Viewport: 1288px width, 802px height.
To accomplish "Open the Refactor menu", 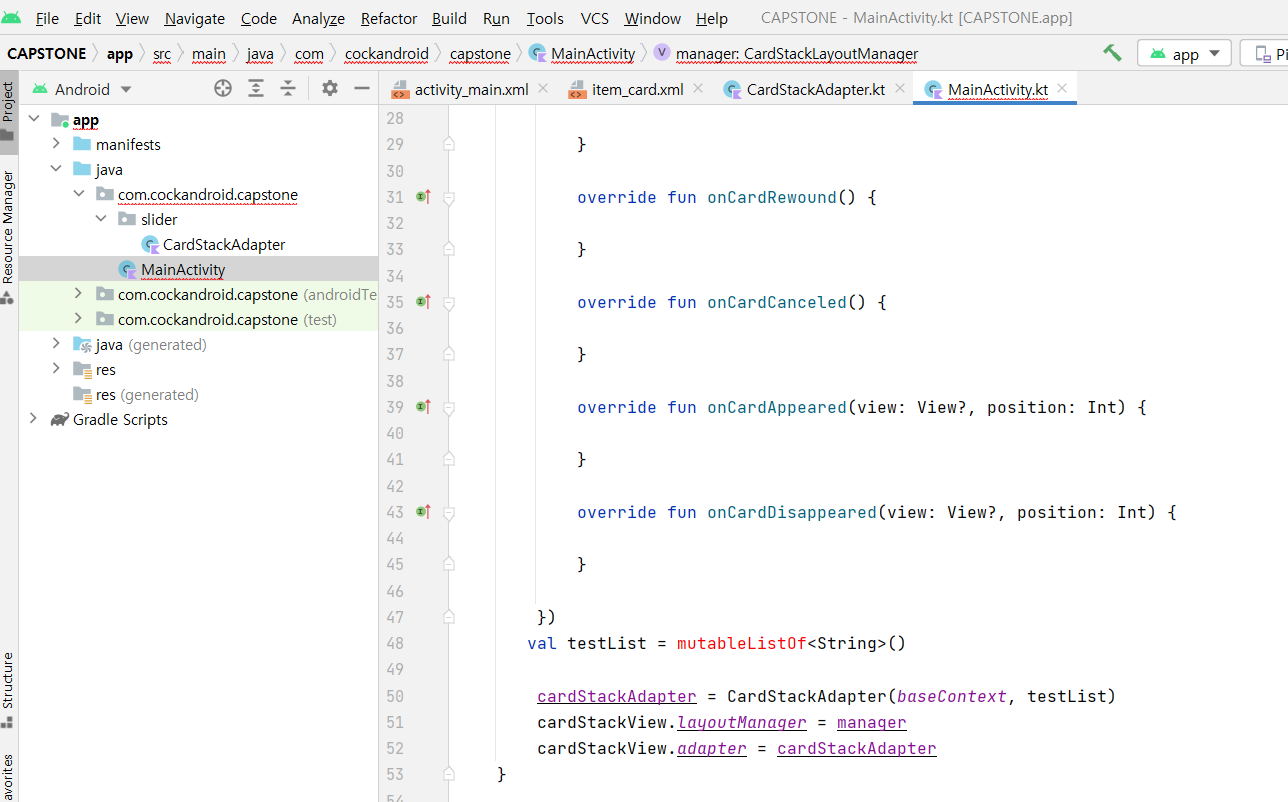I will [389, 18].
